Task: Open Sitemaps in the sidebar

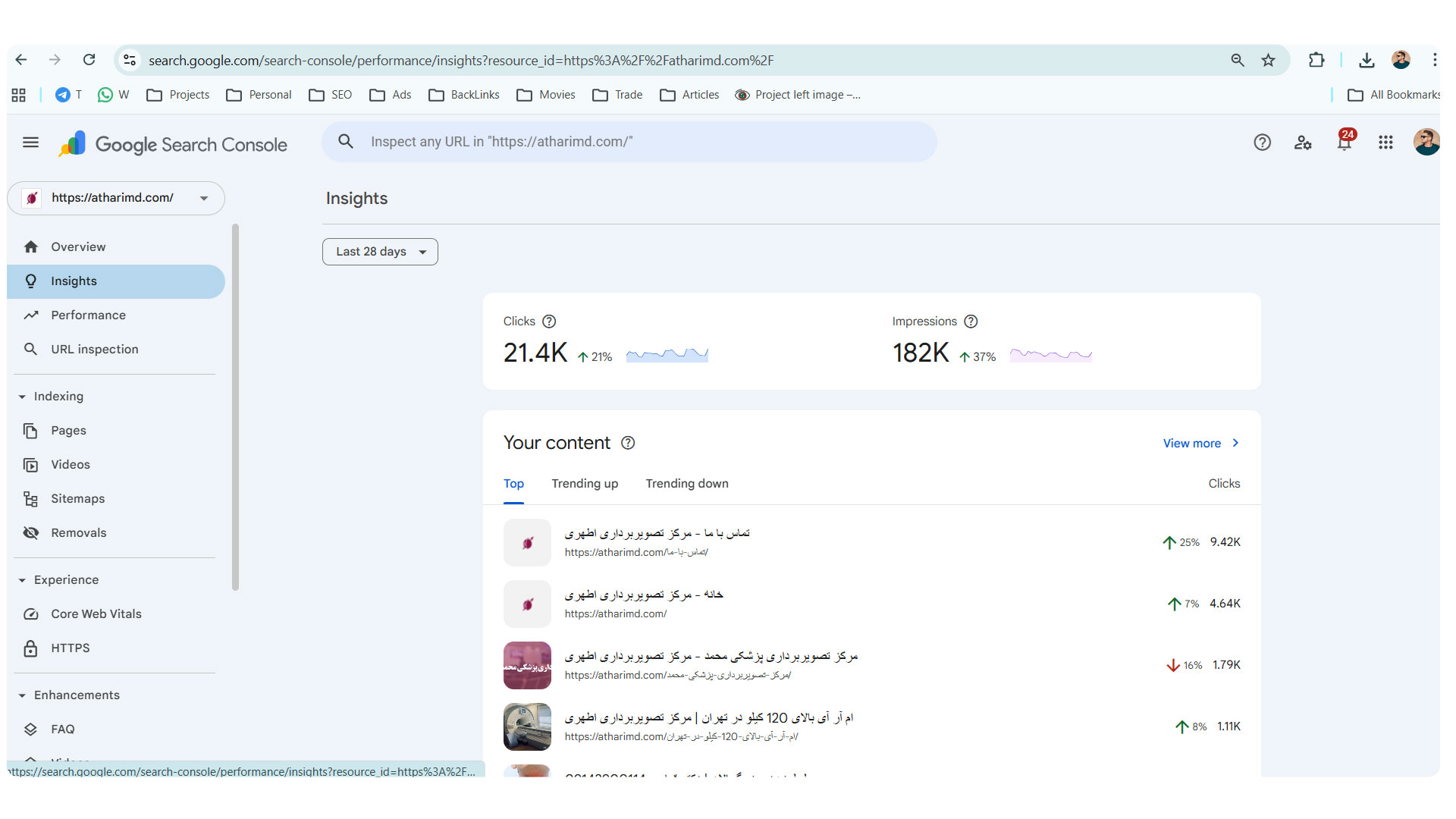Action: click(x=116, y=499)
